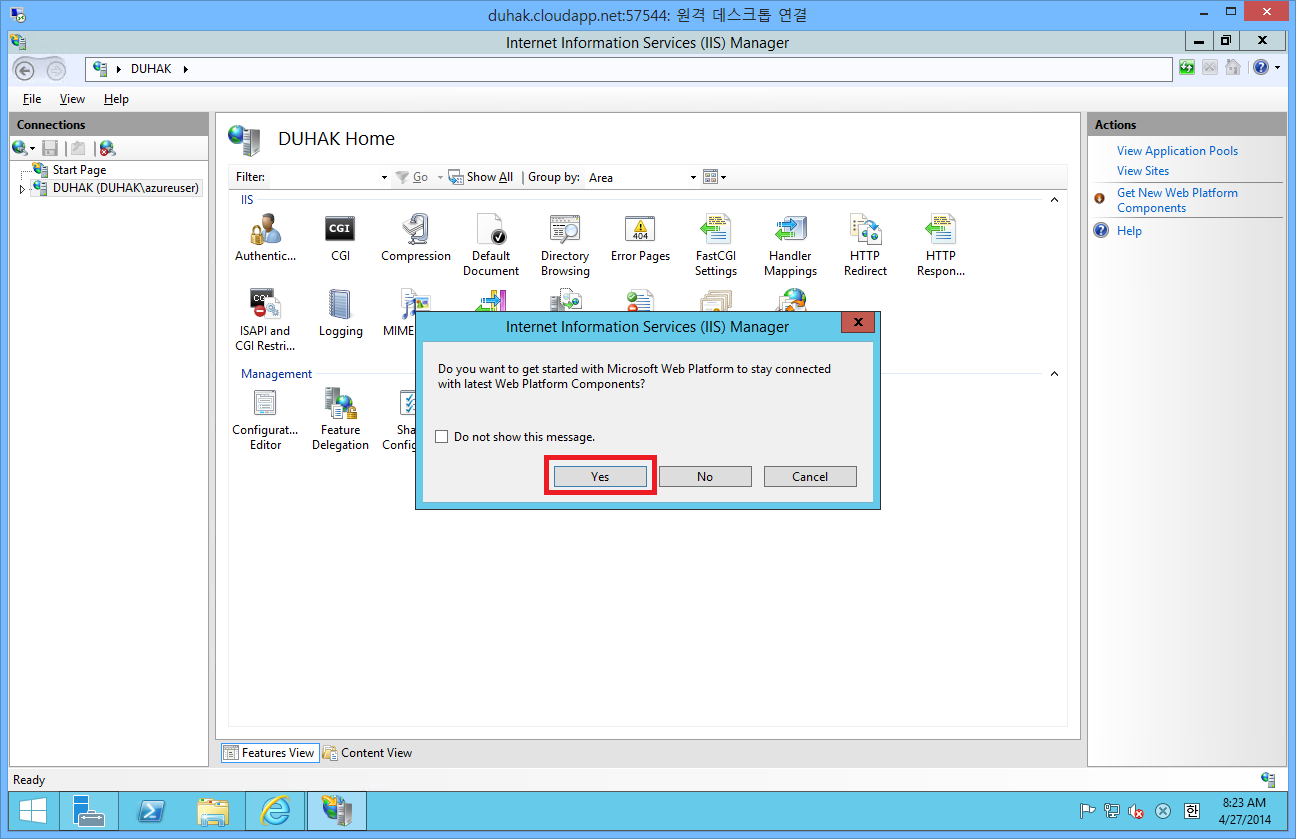This screenshot has height=839, width=1296.
Task: Open FastCGI Settings
Action: tap(716, 245)
